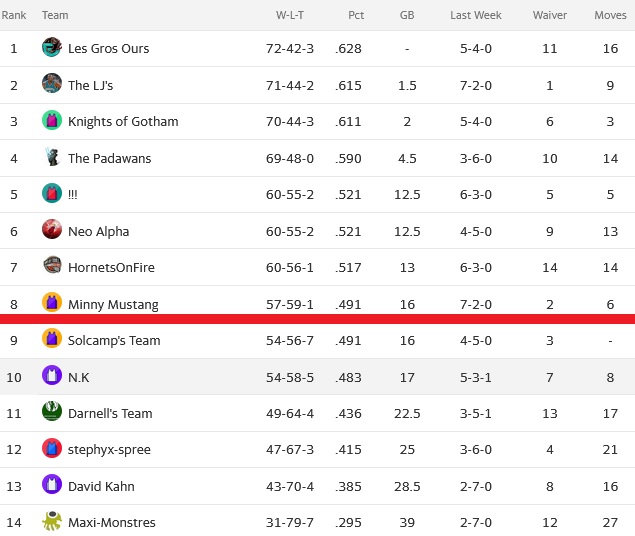Click Maxi-Monstres green monster icon
The width and height of the screenshot is (635, 536).
[52, 521]
